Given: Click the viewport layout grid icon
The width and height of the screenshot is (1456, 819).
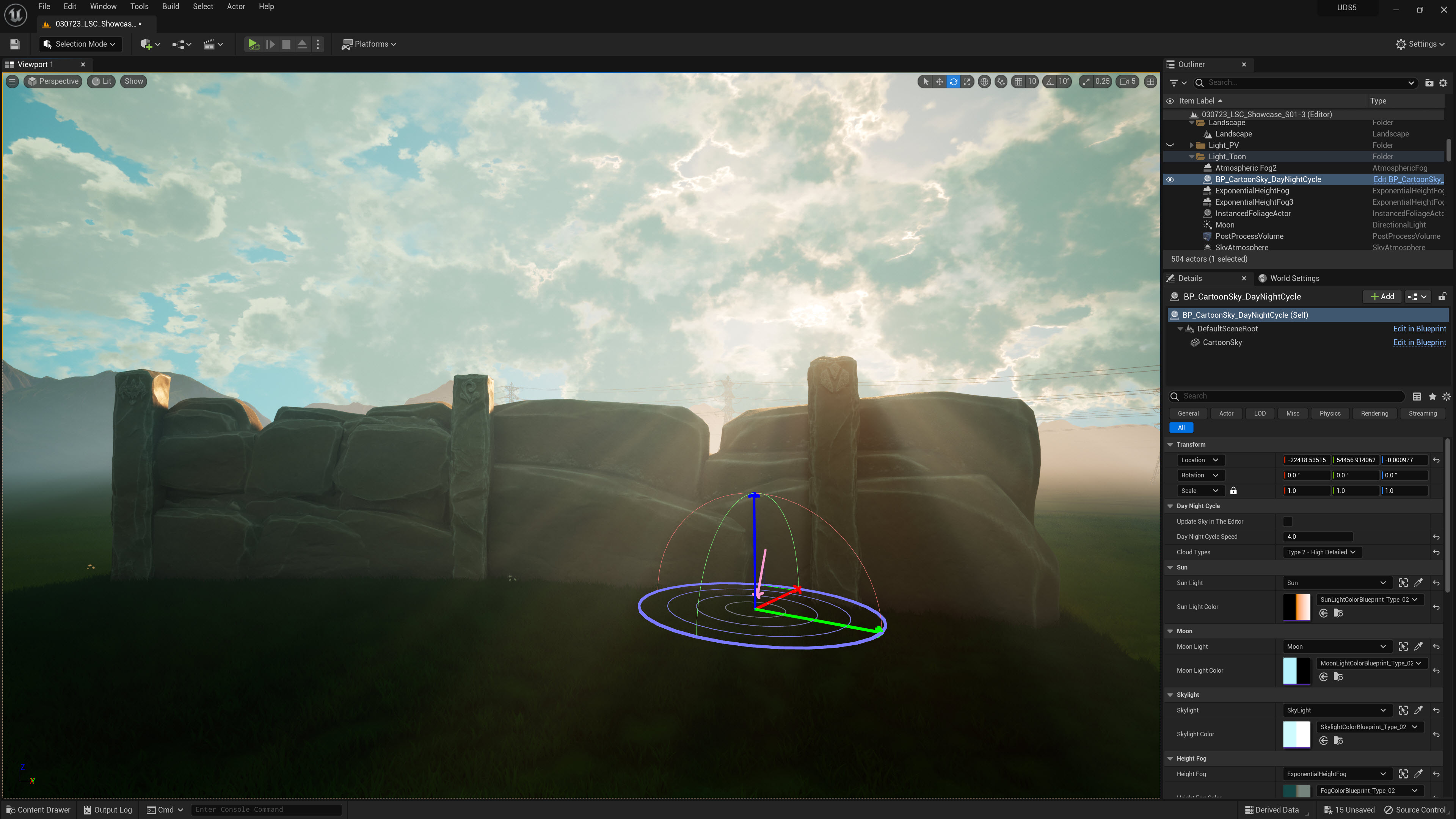Looking at the screenshot, I should pyautogui.click(x=1150, y=82).
